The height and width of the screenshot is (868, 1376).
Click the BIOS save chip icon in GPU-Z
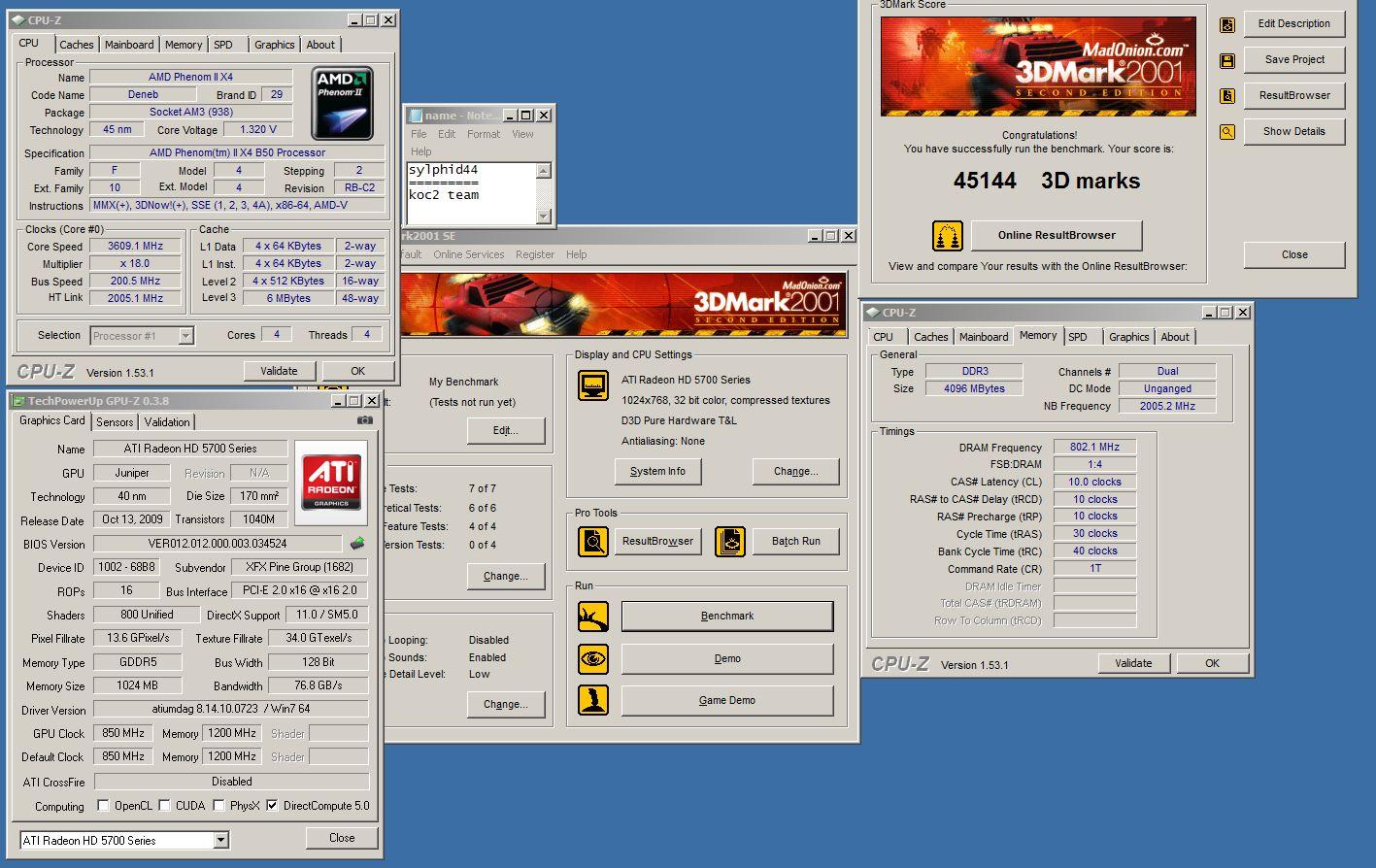357,544
